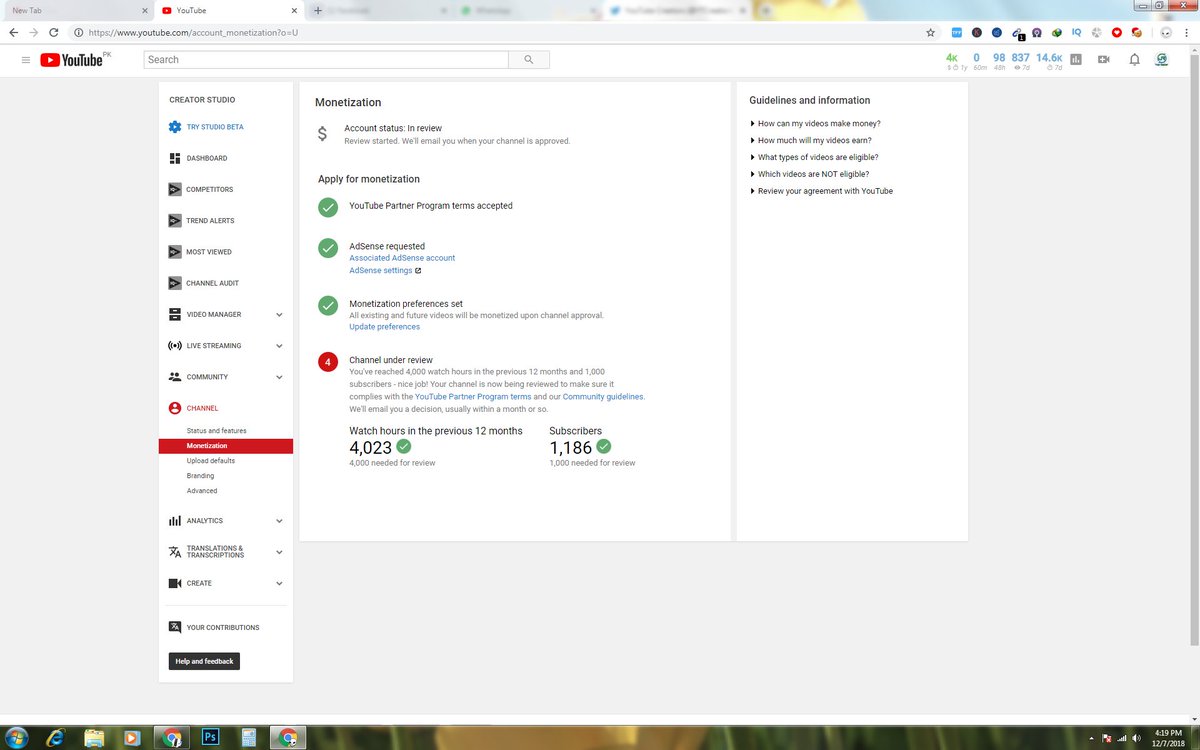Open YouTube Partner Program terms link

(473, 397)
